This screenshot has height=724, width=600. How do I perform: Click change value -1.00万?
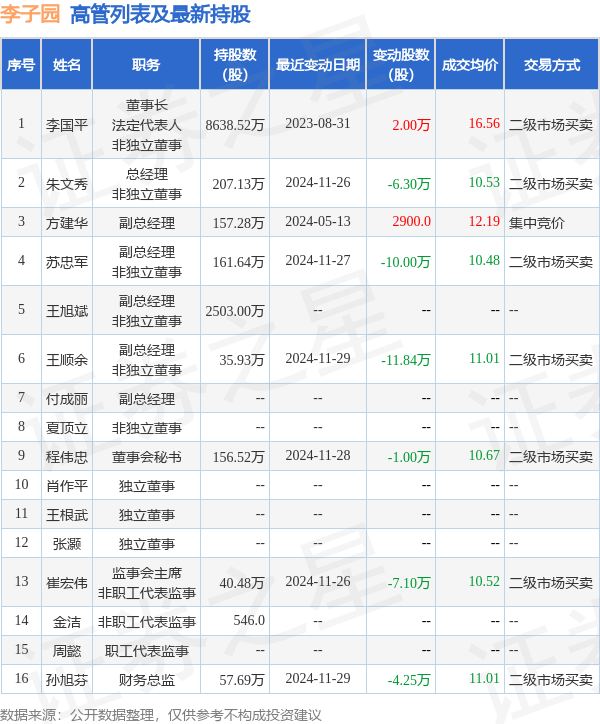409,457
